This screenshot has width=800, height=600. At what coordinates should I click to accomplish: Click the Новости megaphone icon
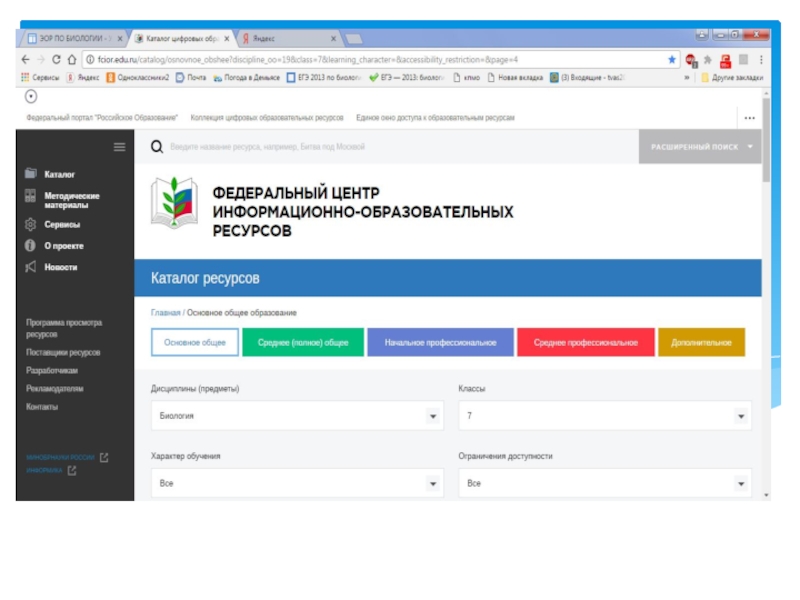(x=31, y=267)
